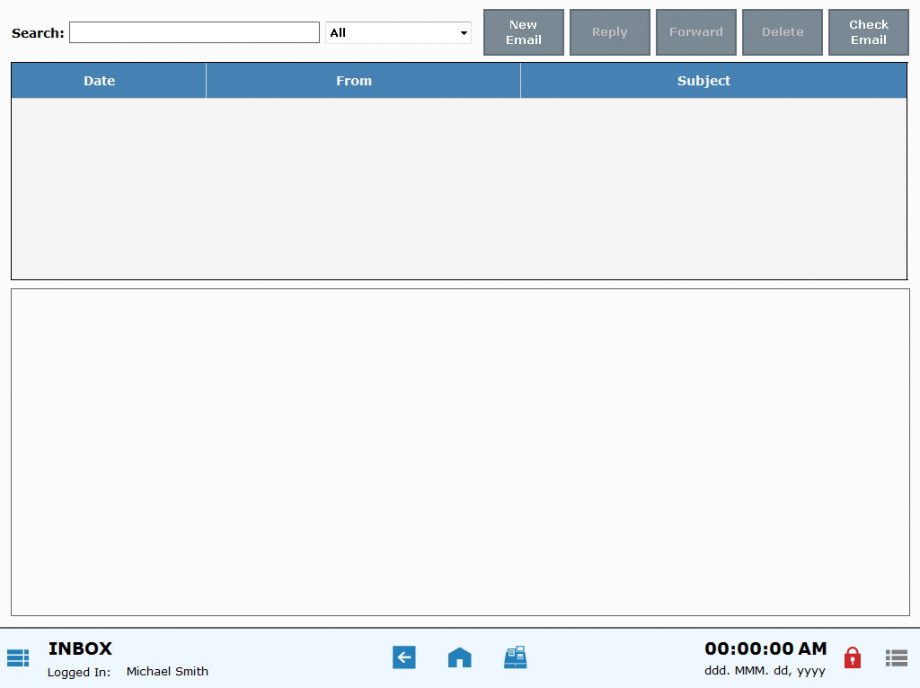Click the Michael Smith logged-in name
Viewport: 920px width, 688px height.
pos(167,671)
